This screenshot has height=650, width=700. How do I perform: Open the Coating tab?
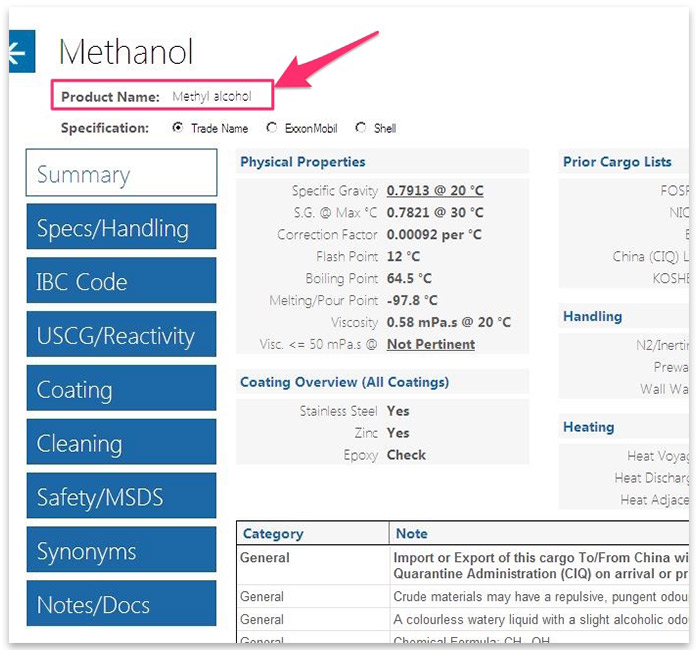tap(121, 389)
